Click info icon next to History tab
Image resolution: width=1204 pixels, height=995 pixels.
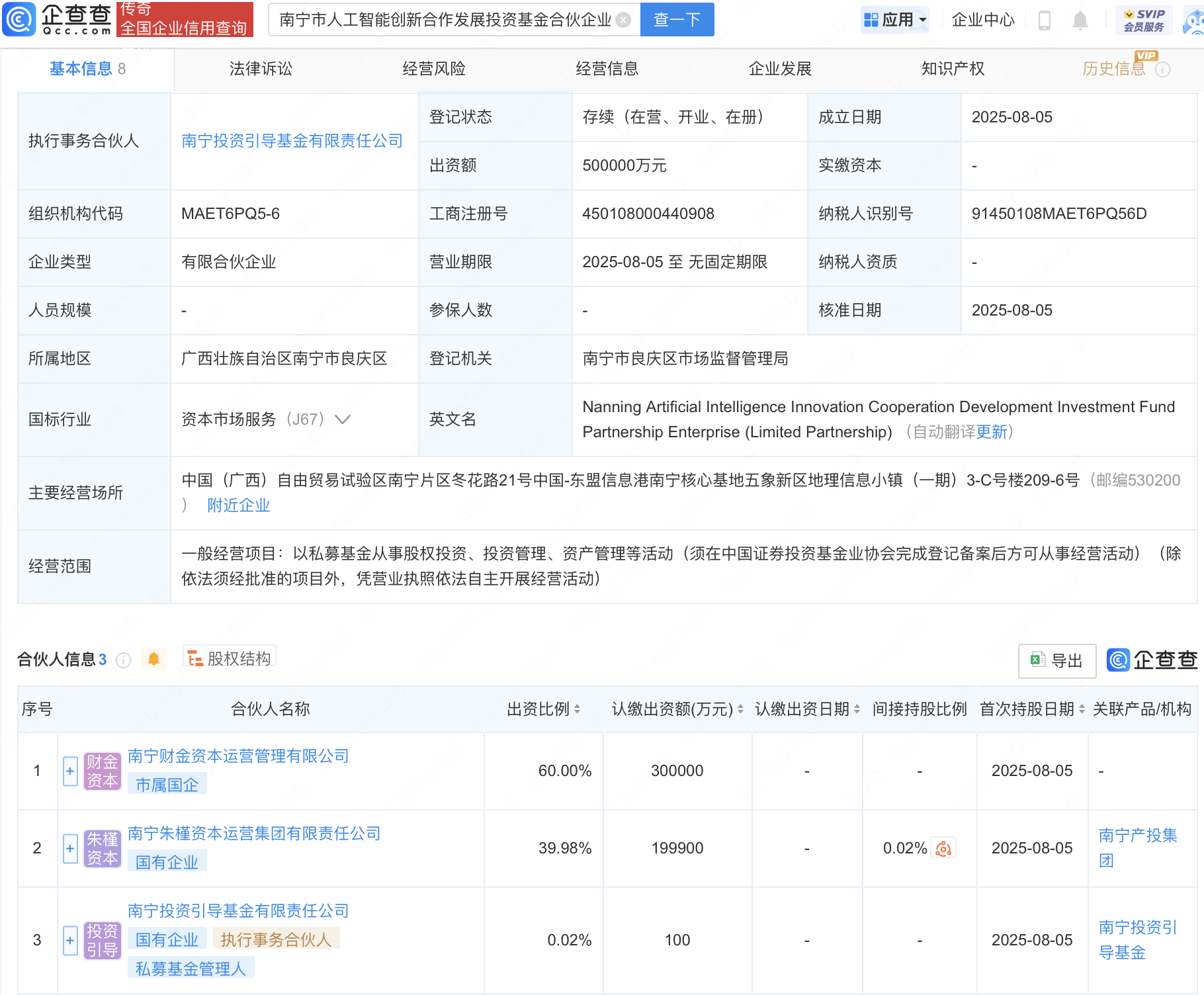point(1162,69)
